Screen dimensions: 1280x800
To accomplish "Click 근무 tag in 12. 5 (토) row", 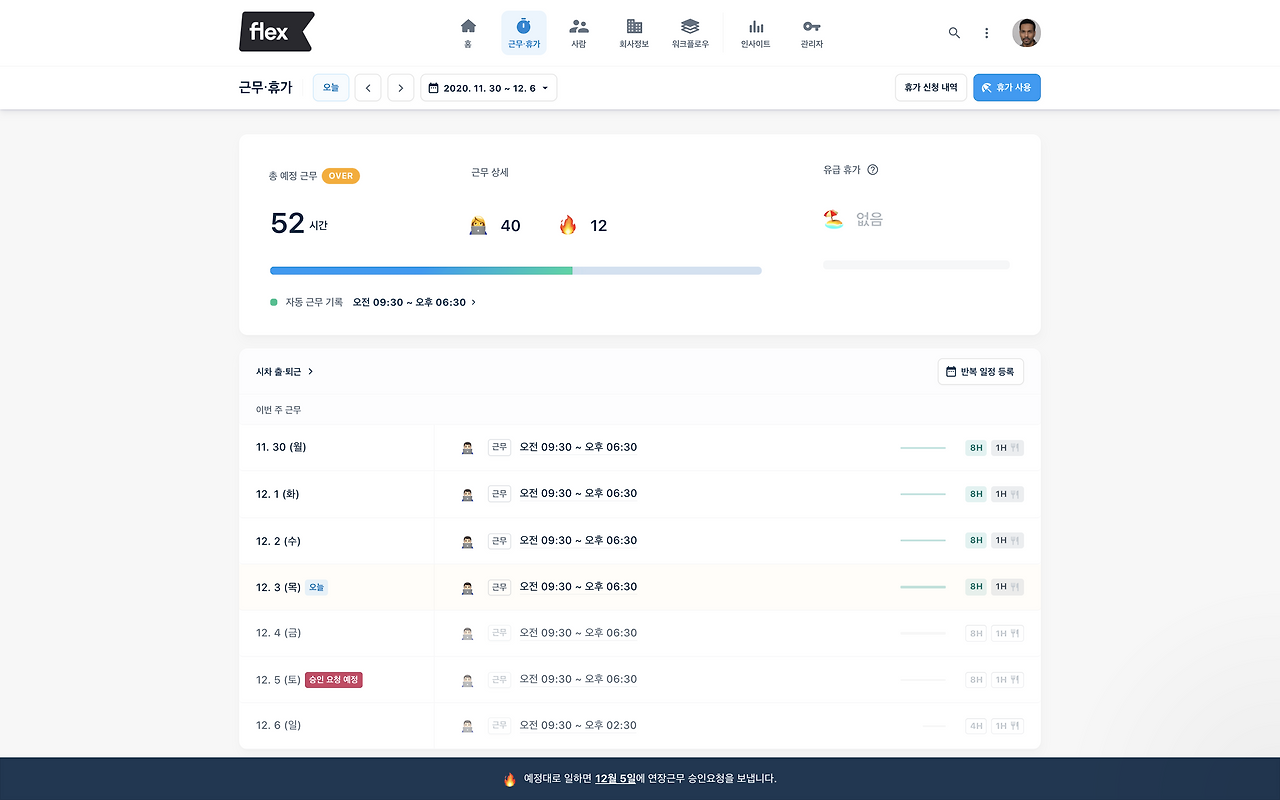I will pos(499,680).
